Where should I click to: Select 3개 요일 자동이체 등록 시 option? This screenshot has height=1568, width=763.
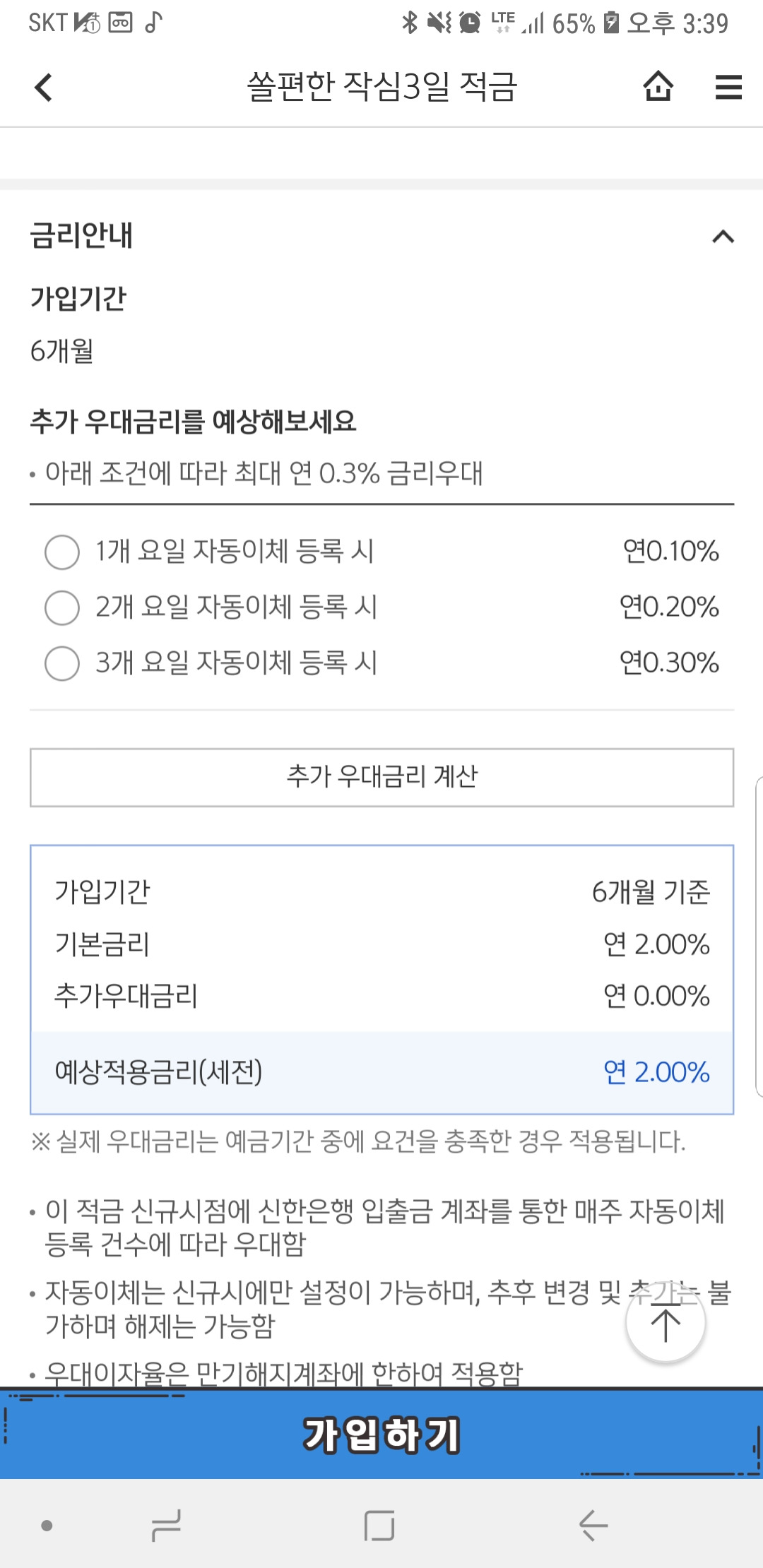pyautogui.click(x=62, y=663)
